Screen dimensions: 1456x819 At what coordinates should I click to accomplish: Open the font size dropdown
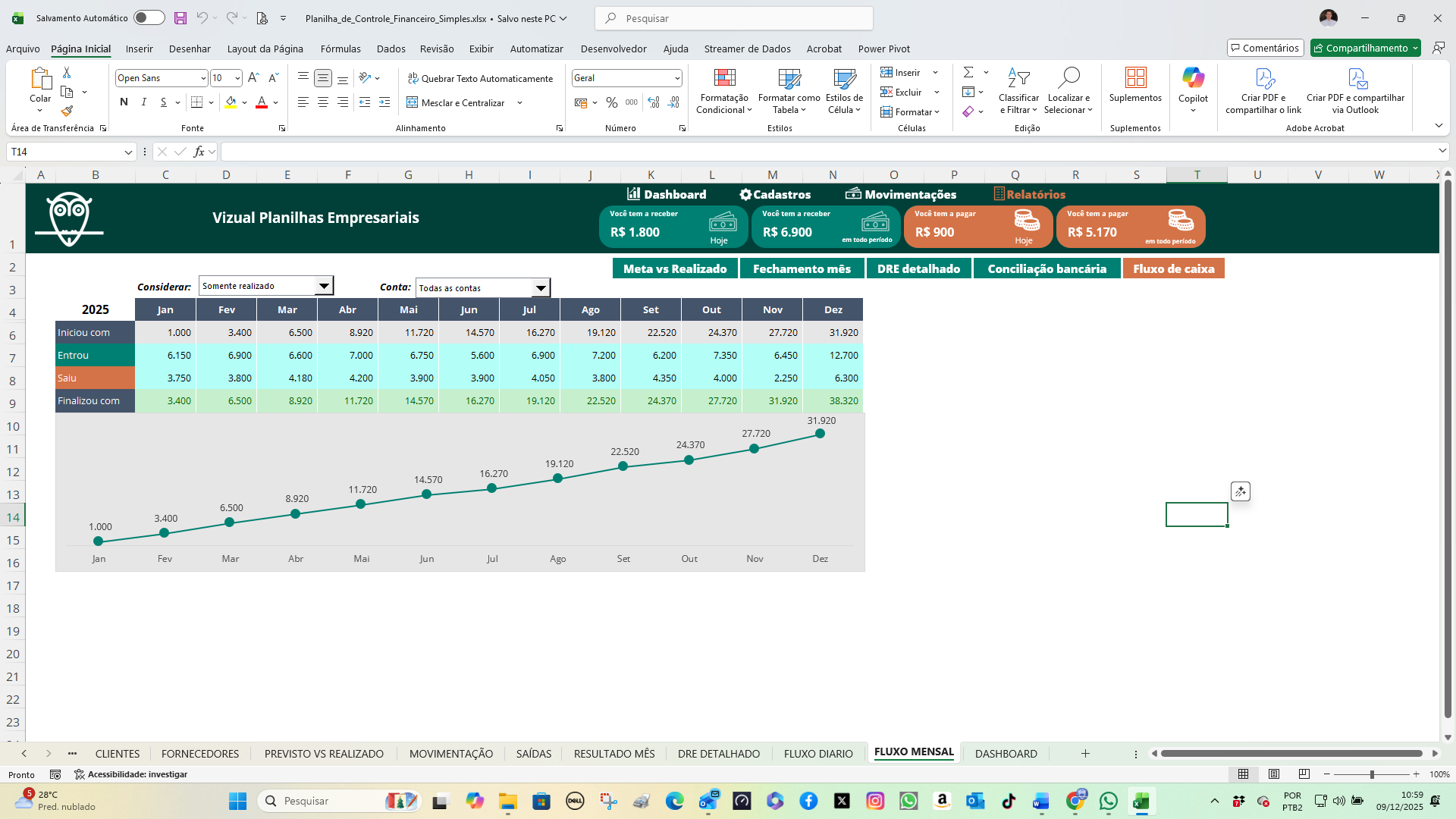(237, 78)
